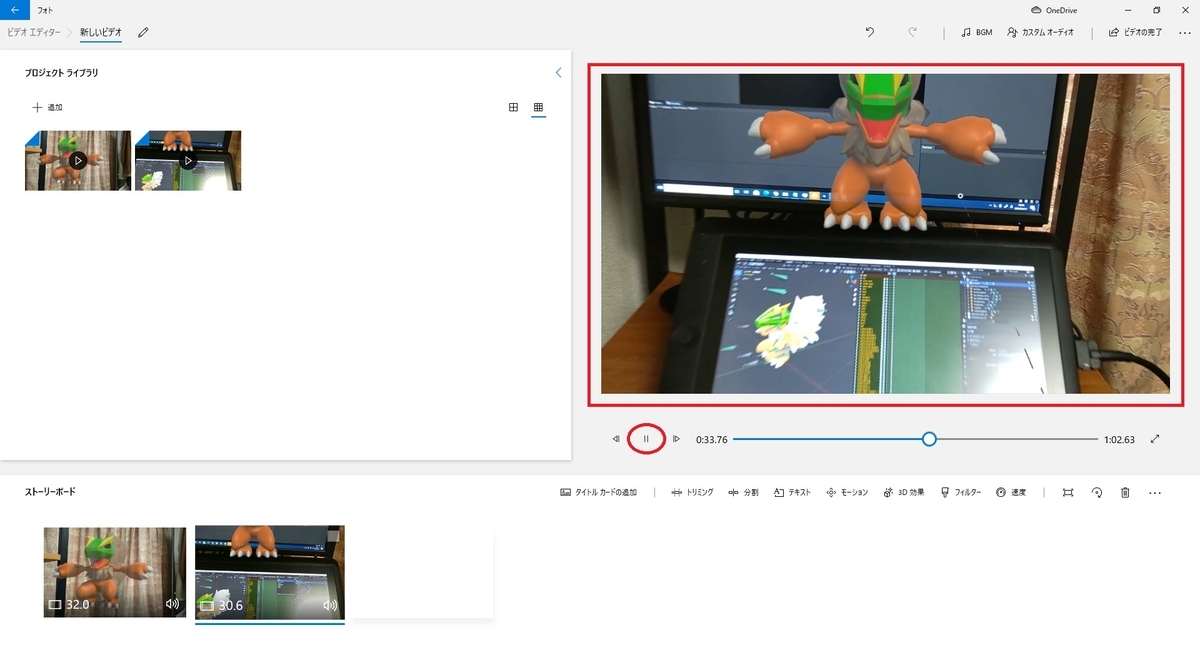Select second library clip thumbnail
The image size is (1200, 650).
pos(188,160)
